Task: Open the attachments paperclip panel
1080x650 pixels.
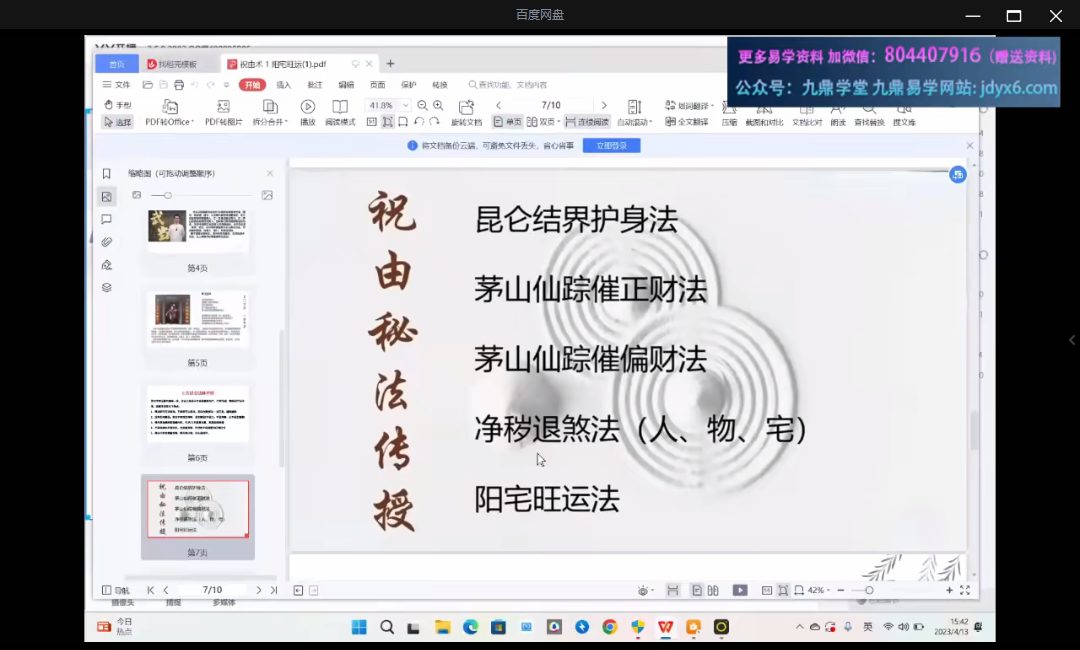Action: (x=106, y=242)
